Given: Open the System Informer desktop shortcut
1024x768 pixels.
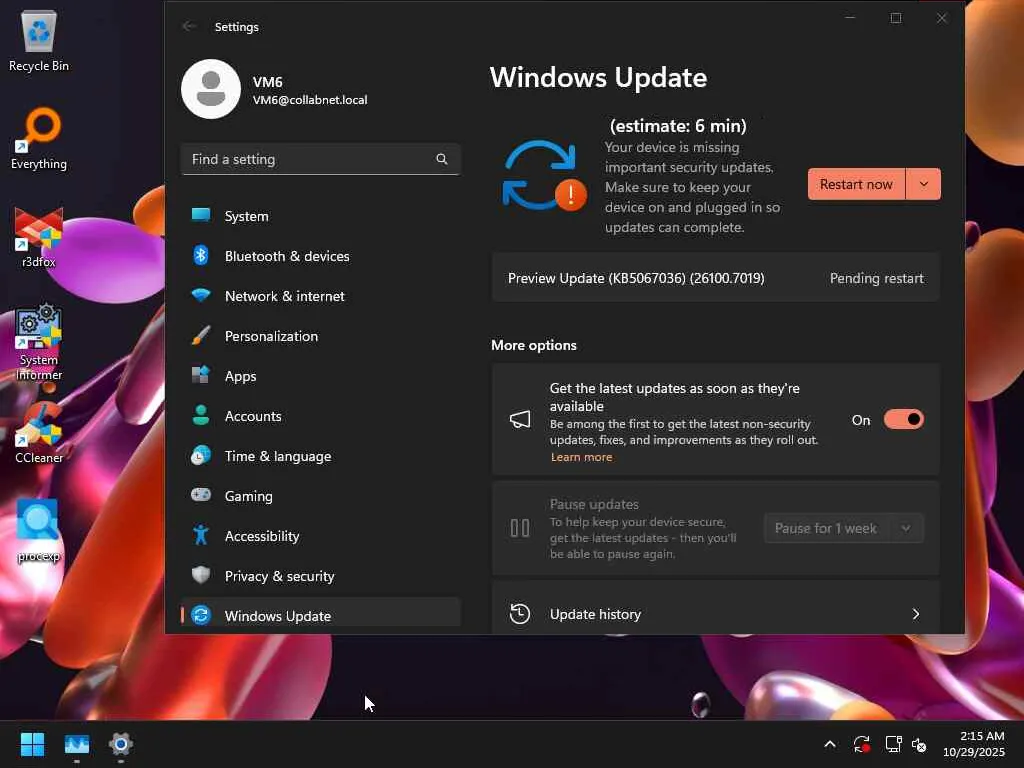Looking at the screenshot, I should click(39, 342).
